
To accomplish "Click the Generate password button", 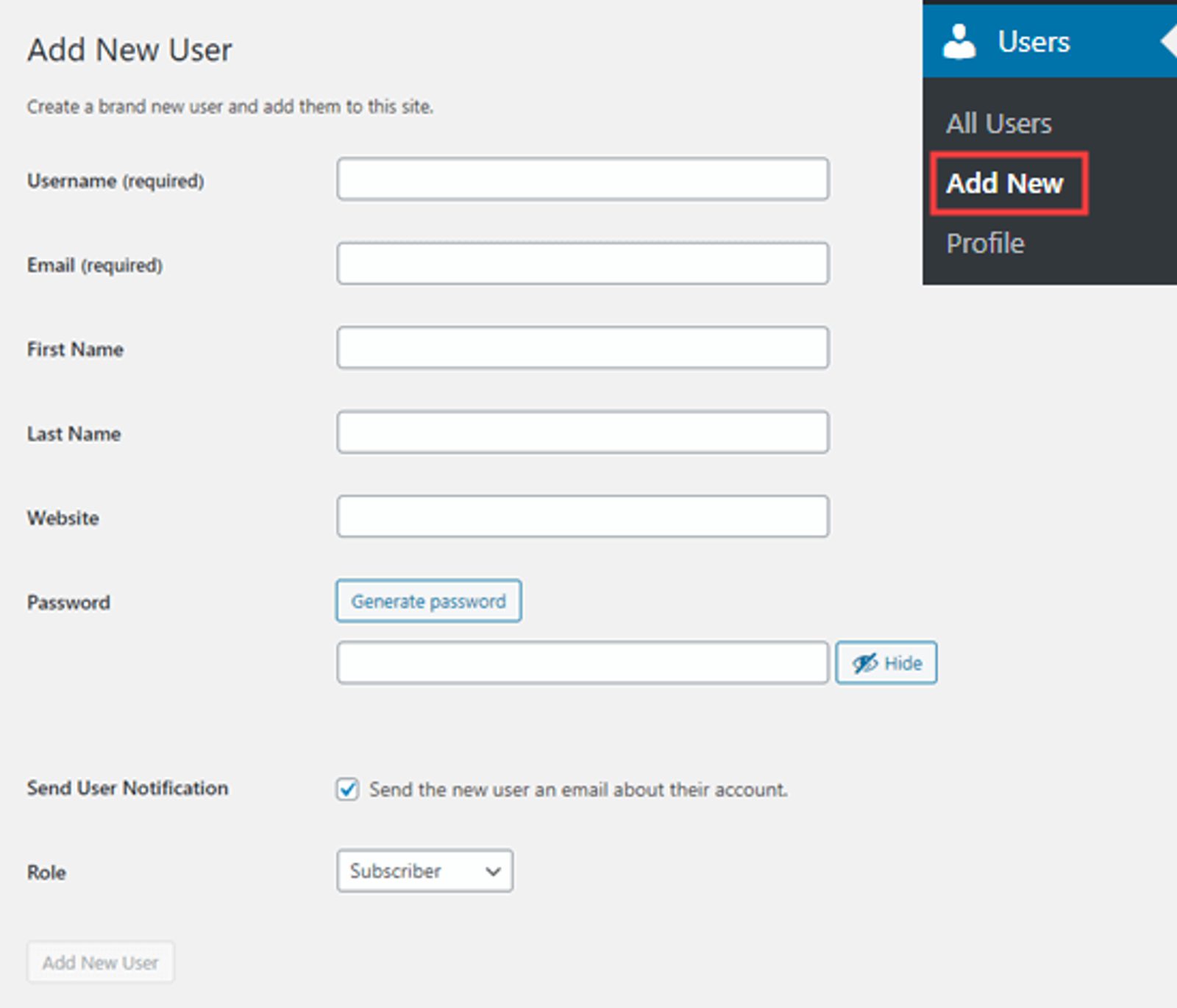I will tap(428, 600).
